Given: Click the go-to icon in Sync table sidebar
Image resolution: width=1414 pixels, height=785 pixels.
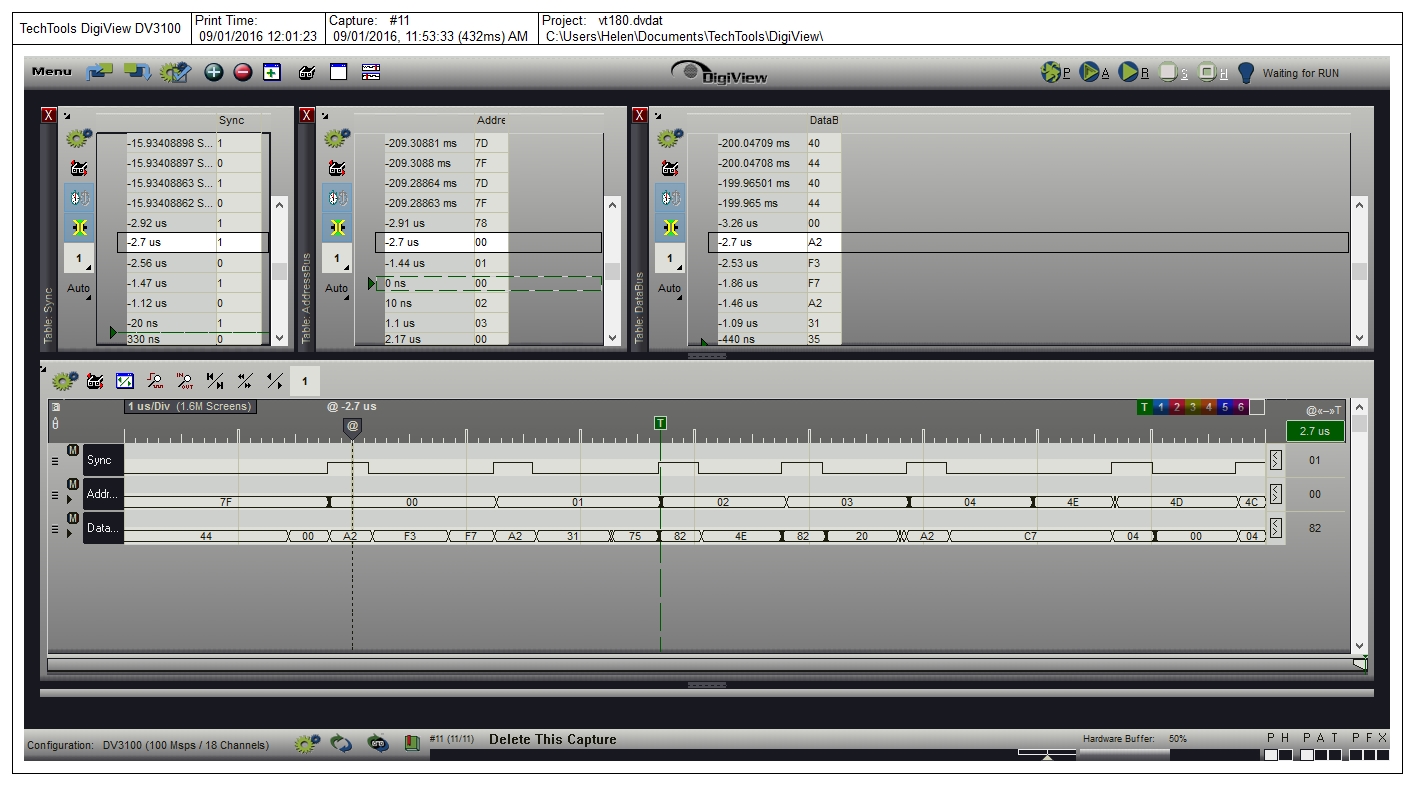Looking at the screenshot, I should tap(78, 169).
